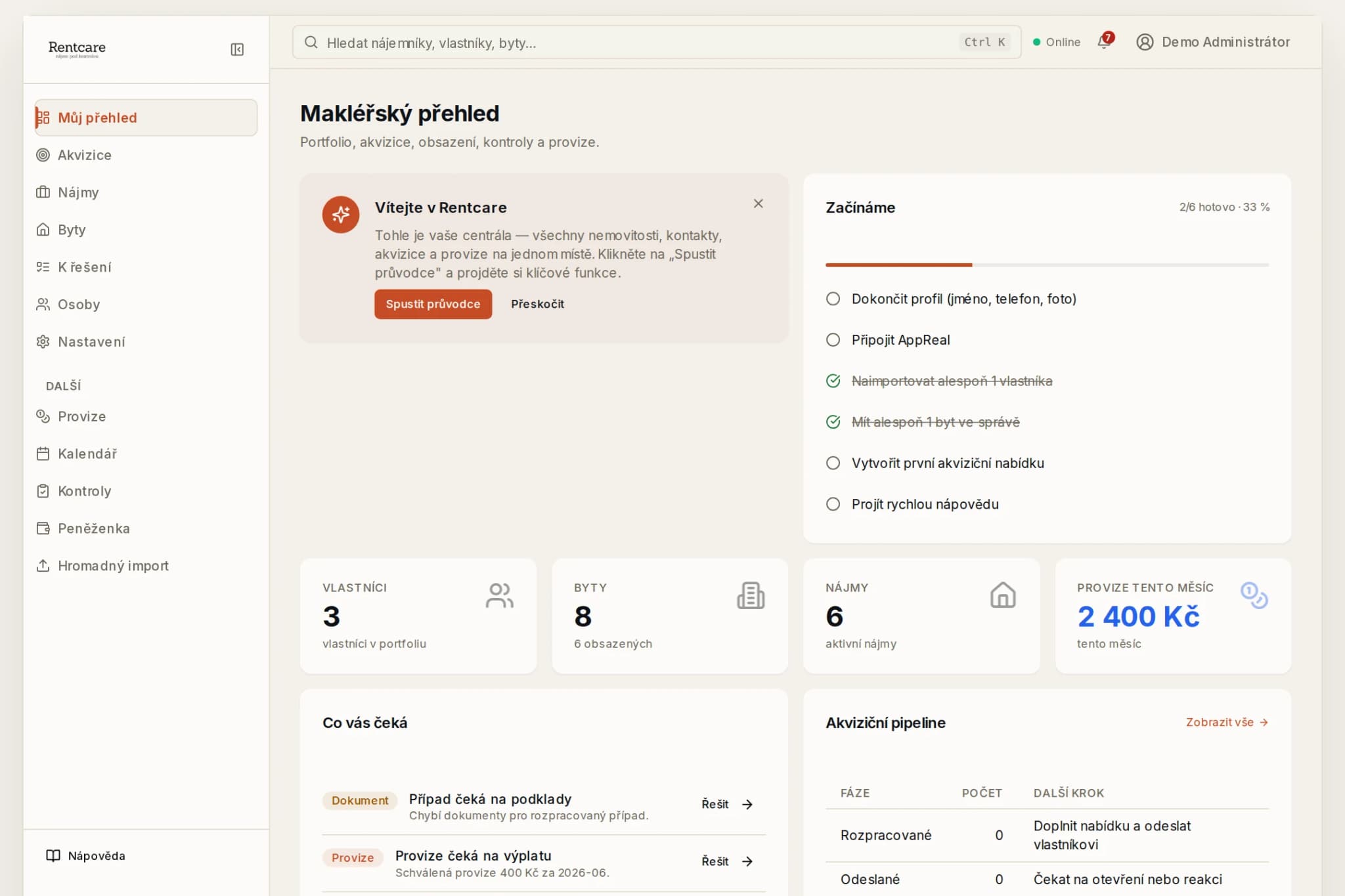Click the Nastavení gear icon
This screenshot has width=1345, height=896.
point(43,342)
